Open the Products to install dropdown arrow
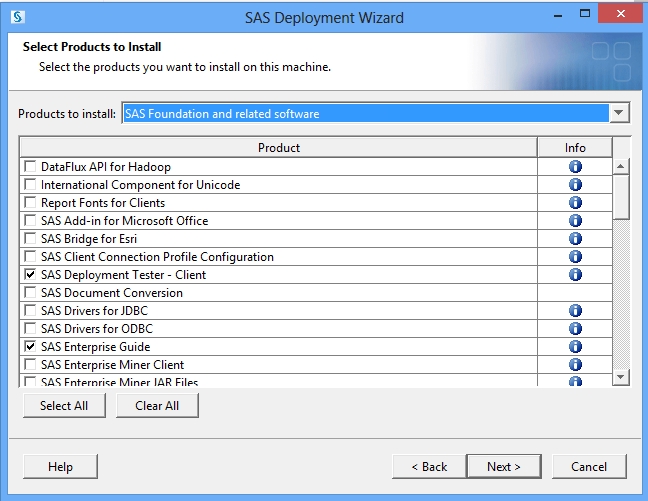The height and width of the screenshot is (501, 648). coord(619,113)
